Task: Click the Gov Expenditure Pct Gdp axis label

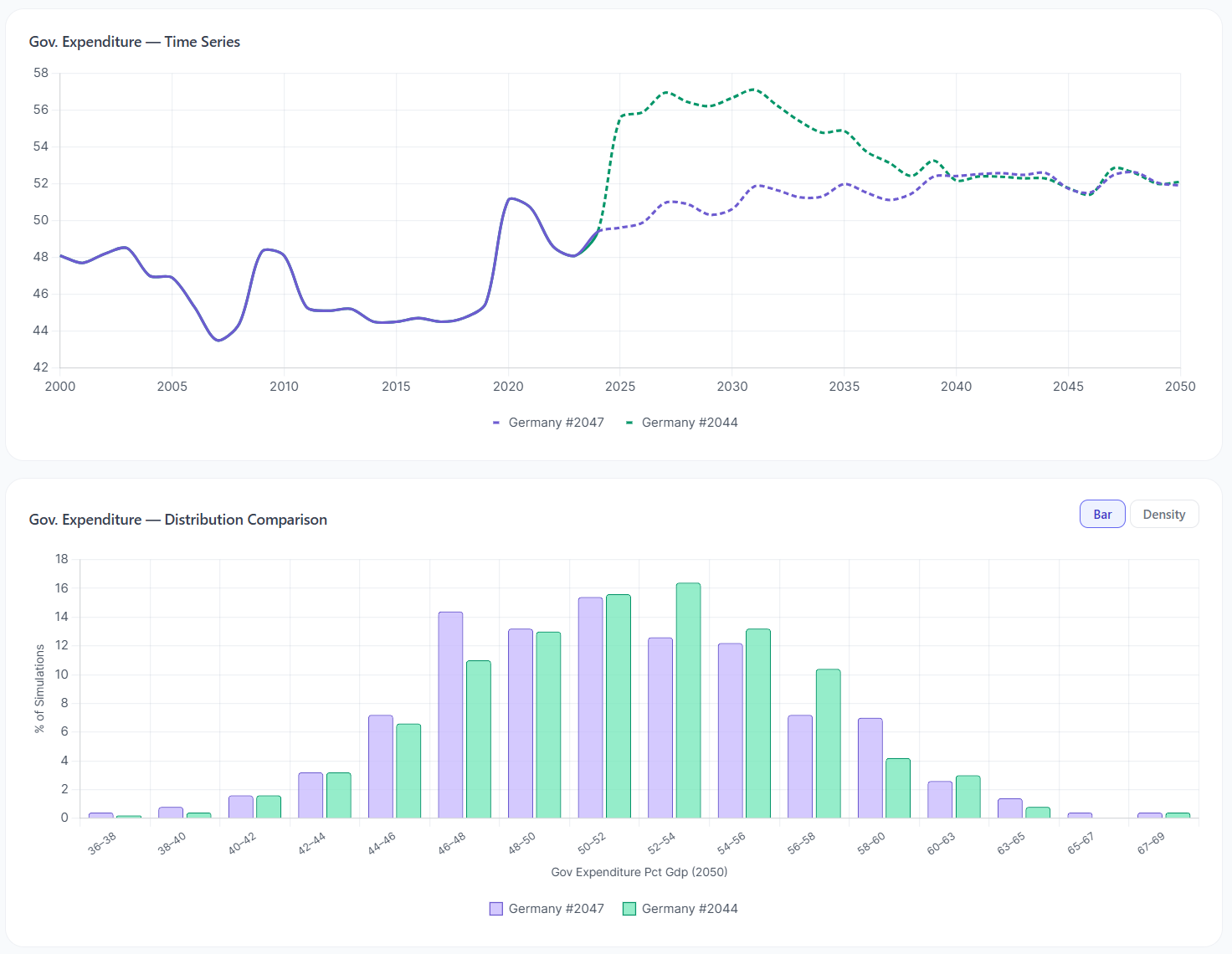Action: 639,872
